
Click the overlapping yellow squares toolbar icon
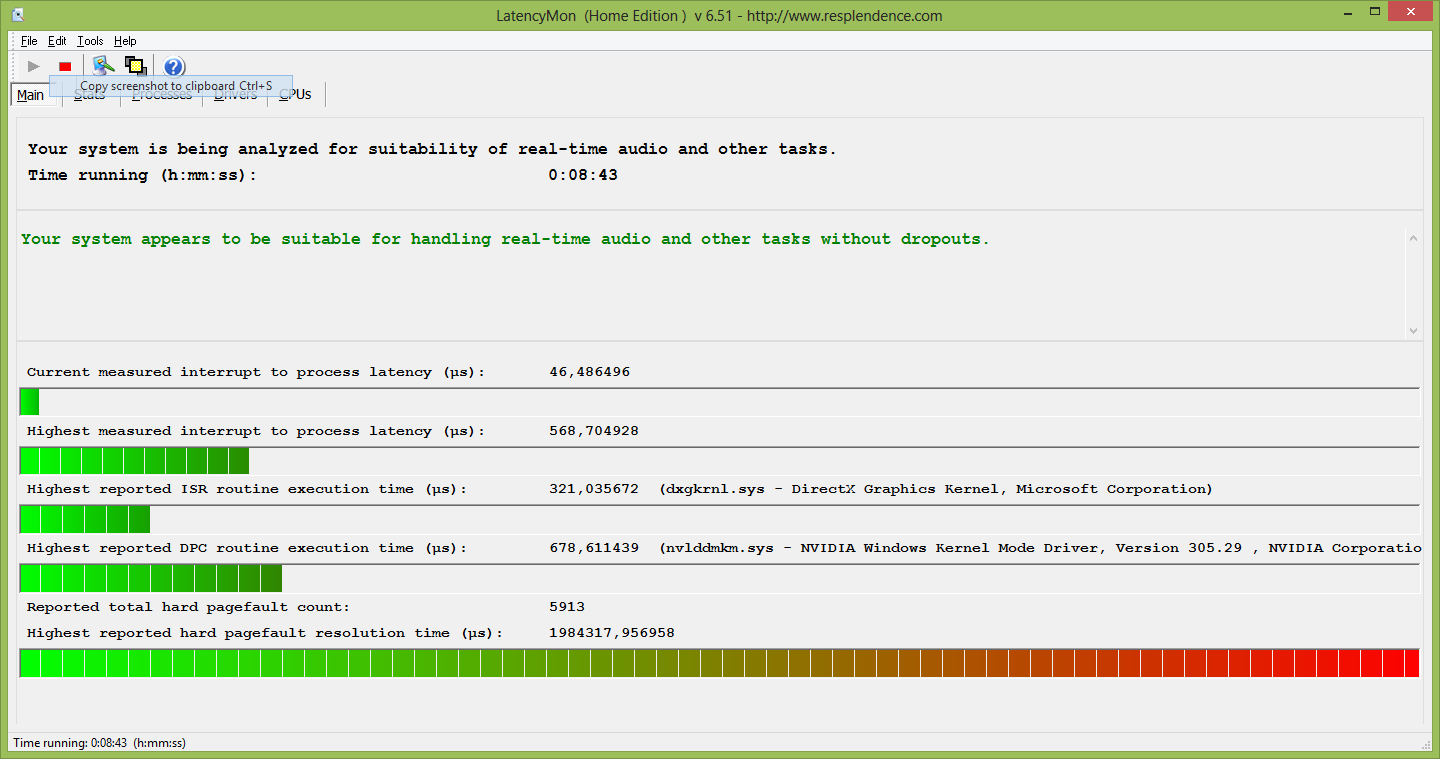tap(135, 66)
